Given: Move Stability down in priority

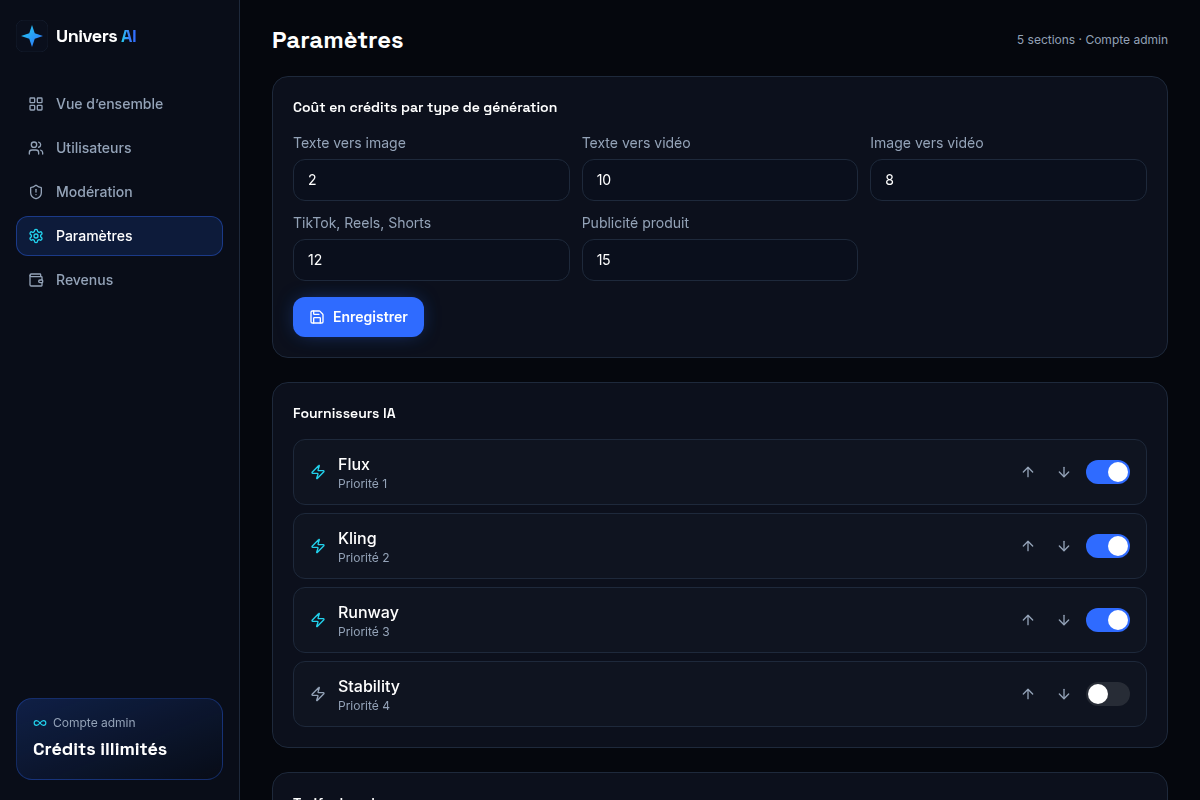Looking at the screenshot, I should [x=1064, y=694].
